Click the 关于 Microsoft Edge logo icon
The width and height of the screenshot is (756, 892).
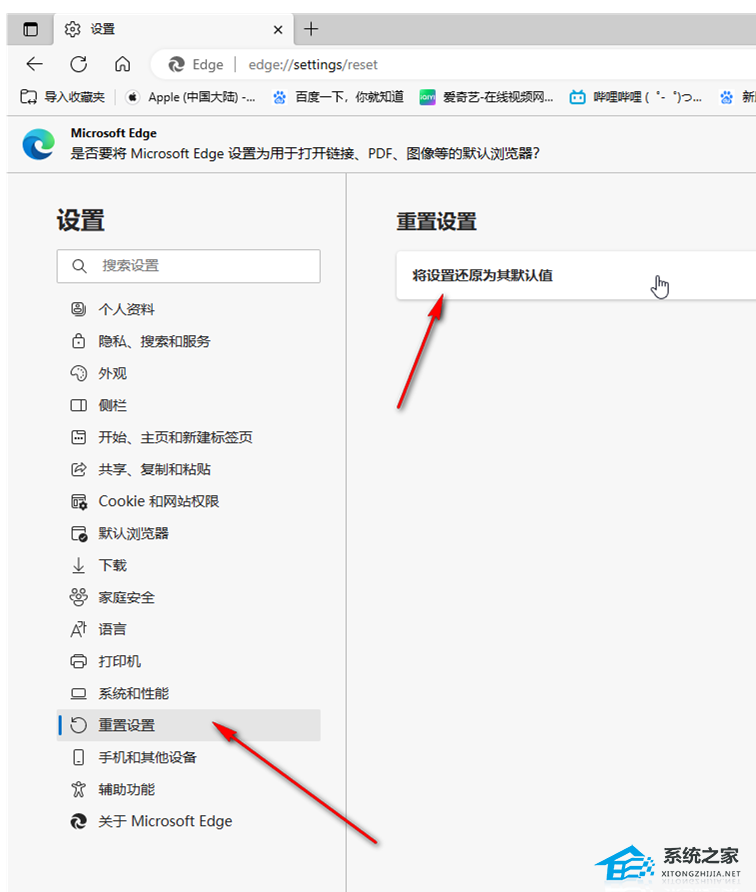point(79,821)
